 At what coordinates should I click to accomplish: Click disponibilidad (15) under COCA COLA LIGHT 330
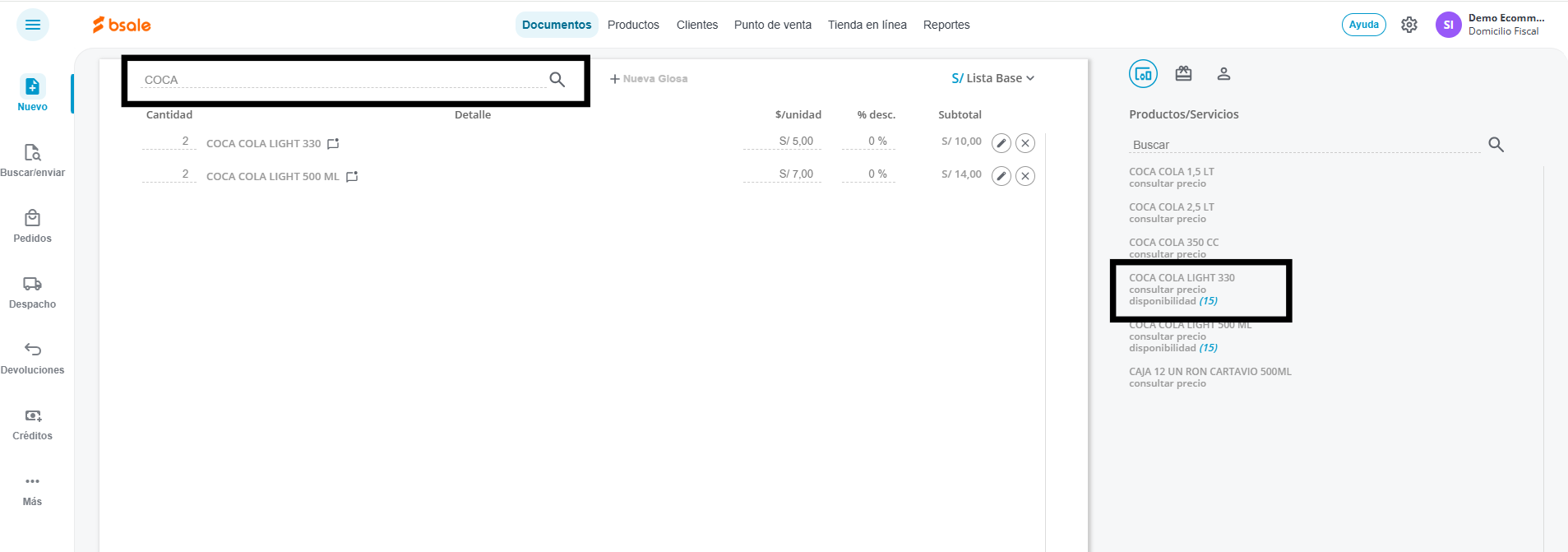pos(1173,301)
